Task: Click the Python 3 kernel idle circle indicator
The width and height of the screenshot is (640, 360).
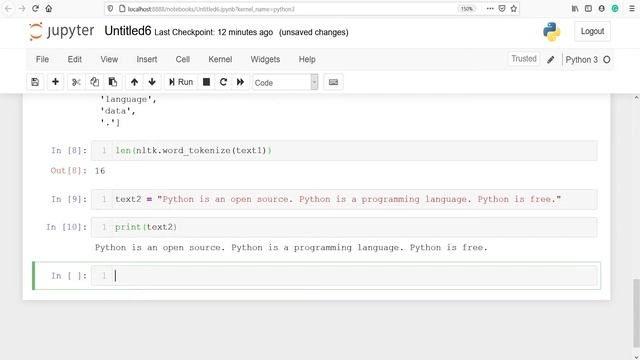Action: coord(607,60)
